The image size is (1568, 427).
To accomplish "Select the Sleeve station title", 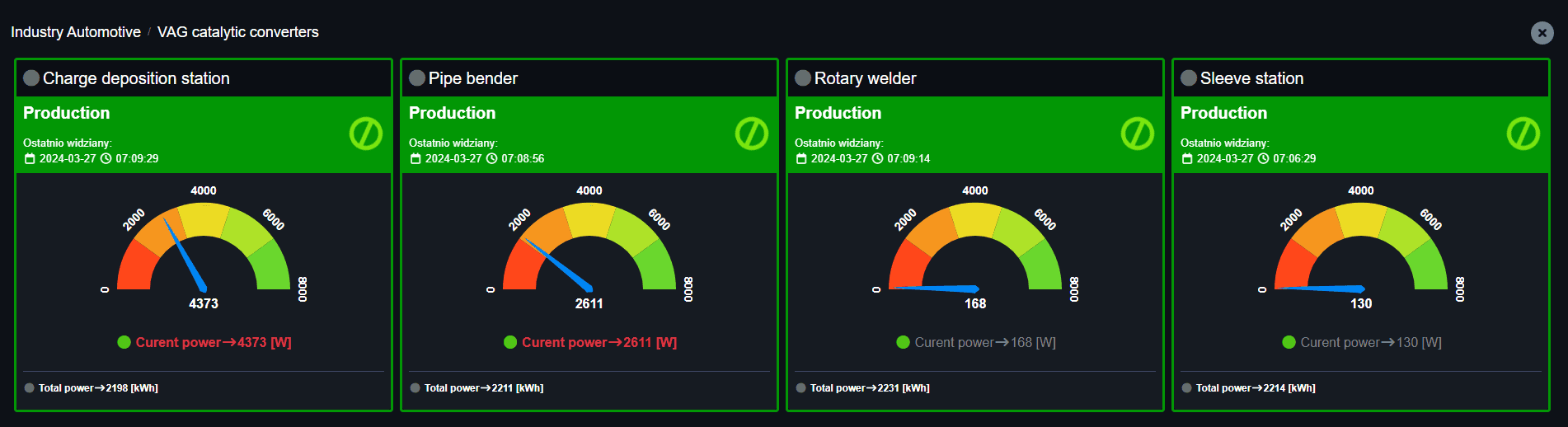I will tap(1252, 78).
